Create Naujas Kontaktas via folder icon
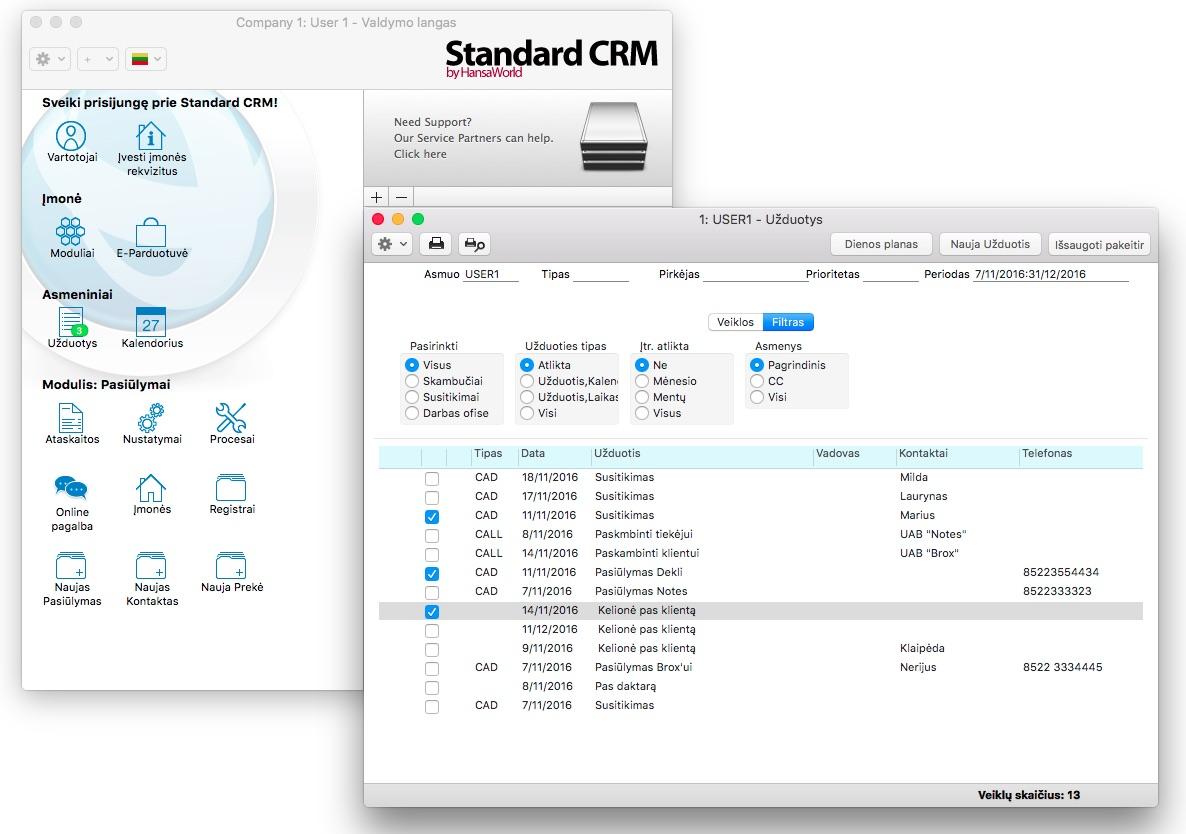The width and height of the screenshot is (1186, 834). coord(151,566)
